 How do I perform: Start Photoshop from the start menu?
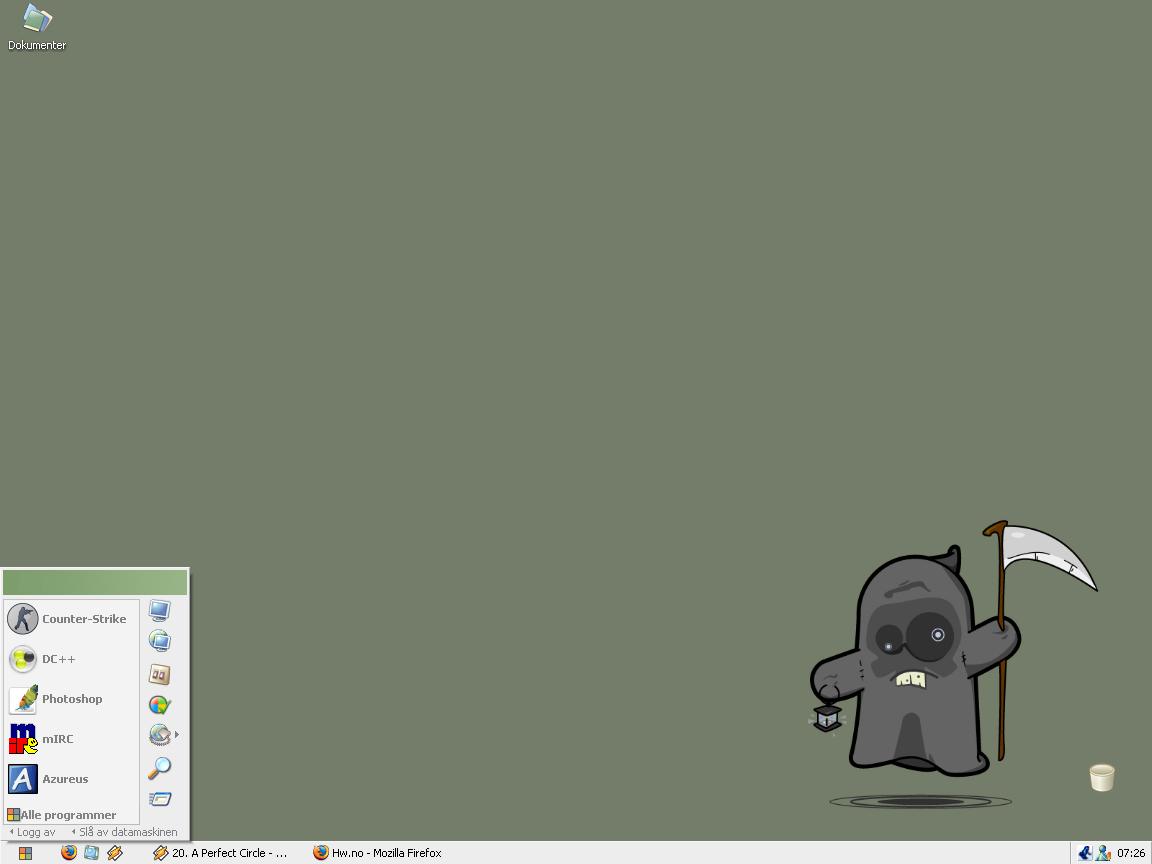(56, 699)
